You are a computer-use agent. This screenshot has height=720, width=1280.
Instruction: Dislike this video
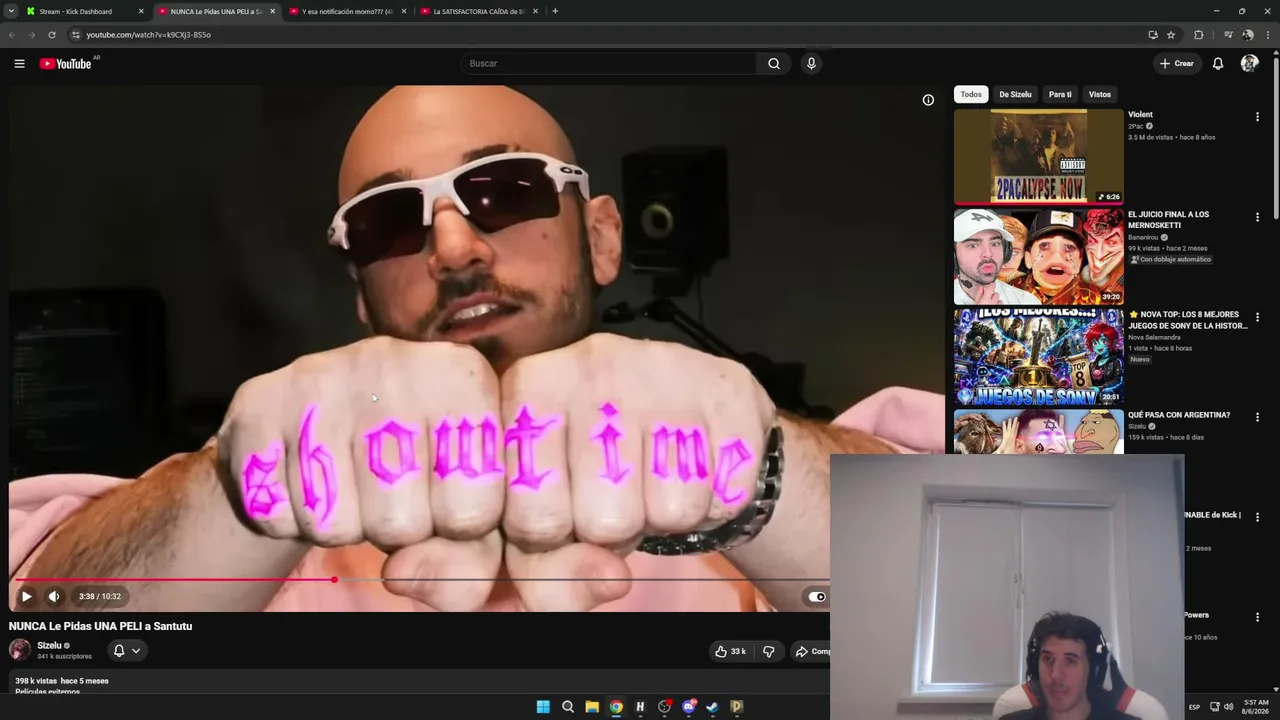point(768,651)
